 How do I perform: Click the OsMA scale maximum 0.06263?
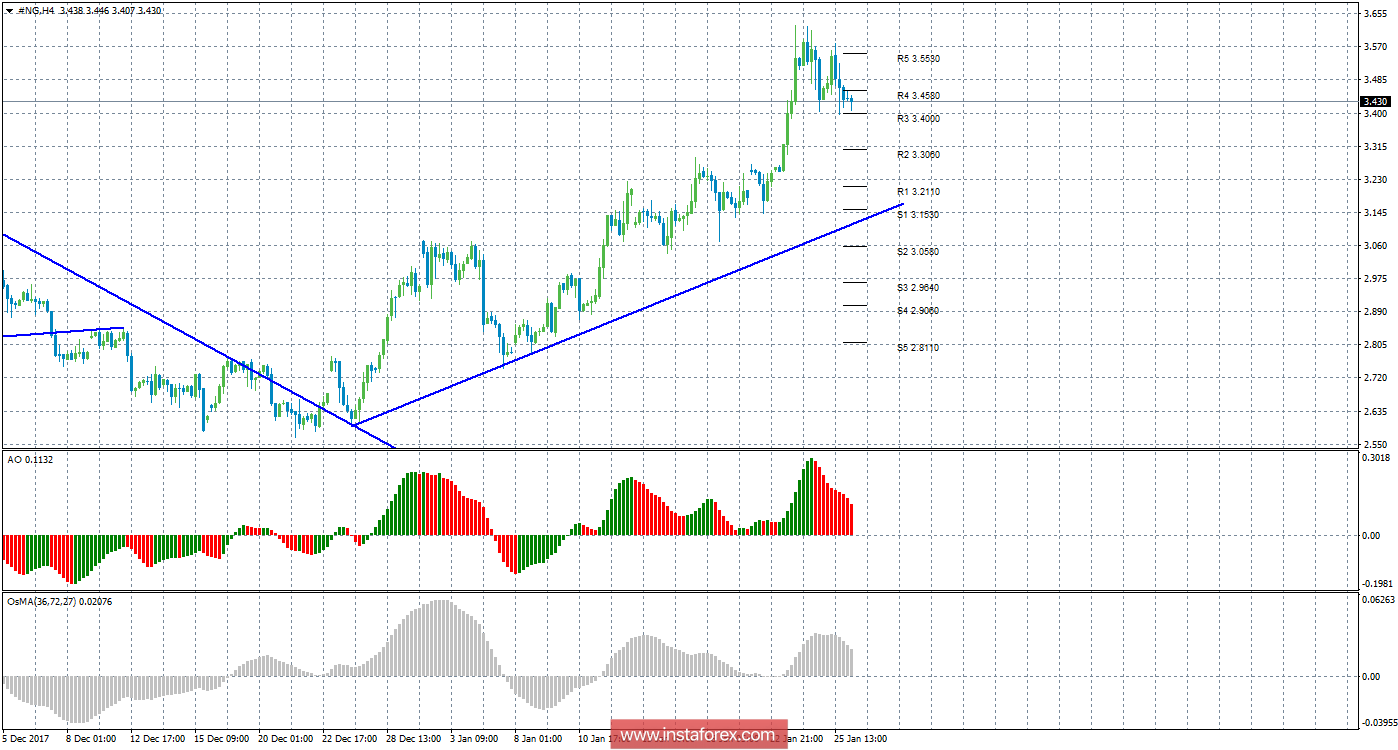1377,600
